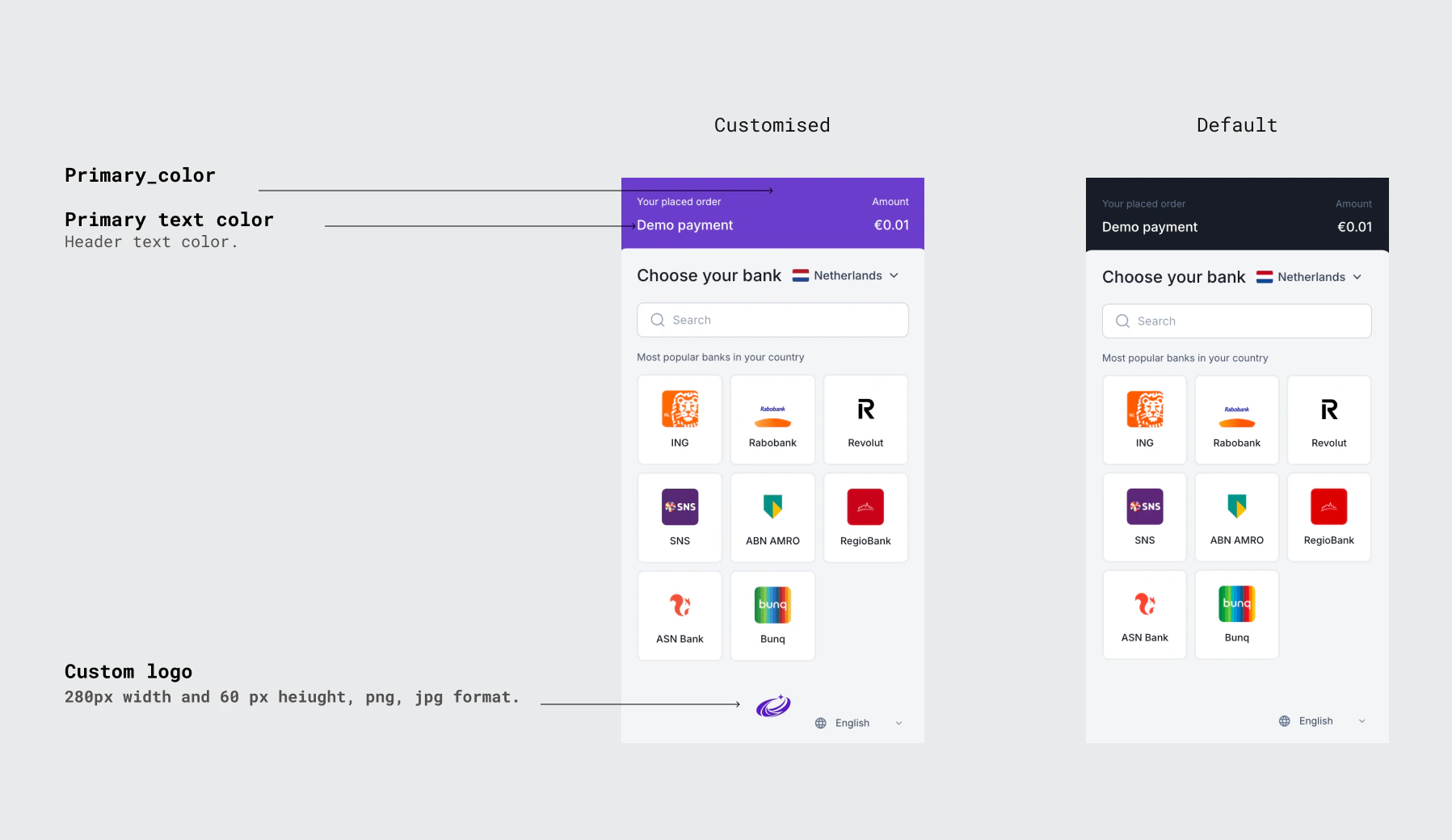The image size is (1452, 840).
Task: Select Revolut in Default panel
Action: tap(1329, 420)
